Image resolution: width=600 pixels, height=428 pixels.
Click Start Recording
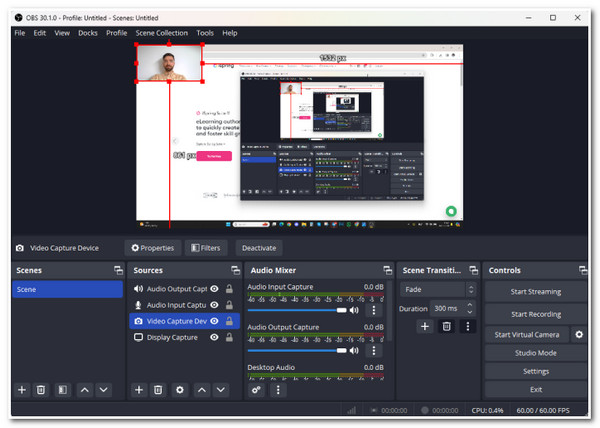536,314
